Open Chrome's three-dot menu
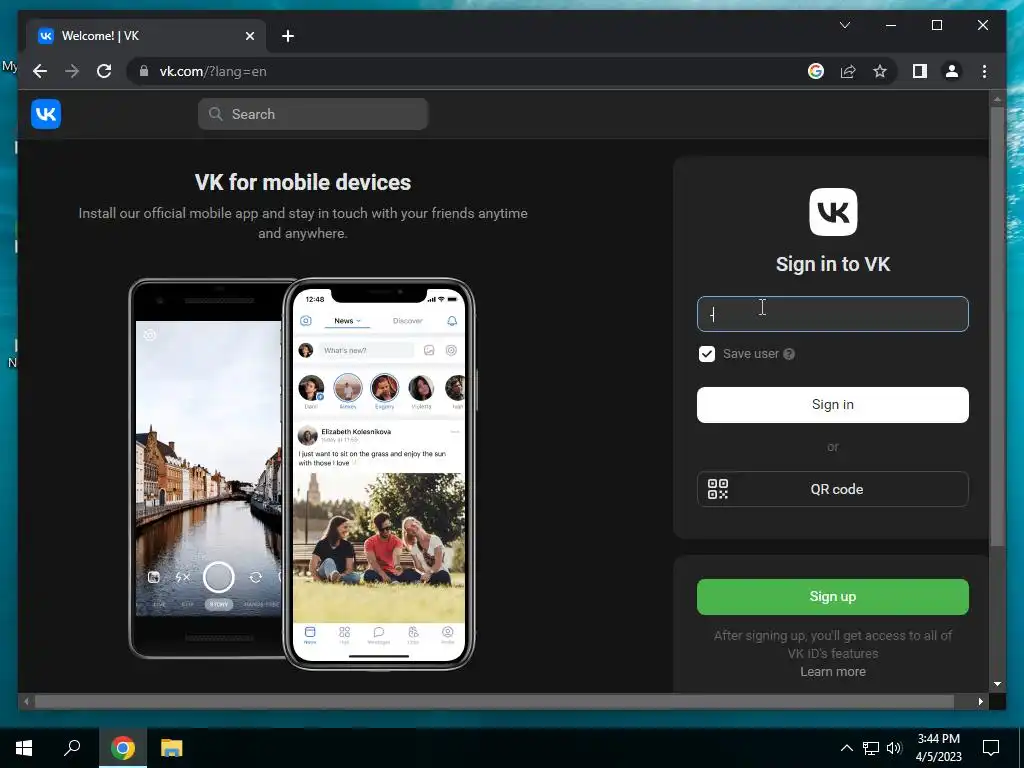The image size is (1024, 768). pyautogui.click(x=984, y=71)
